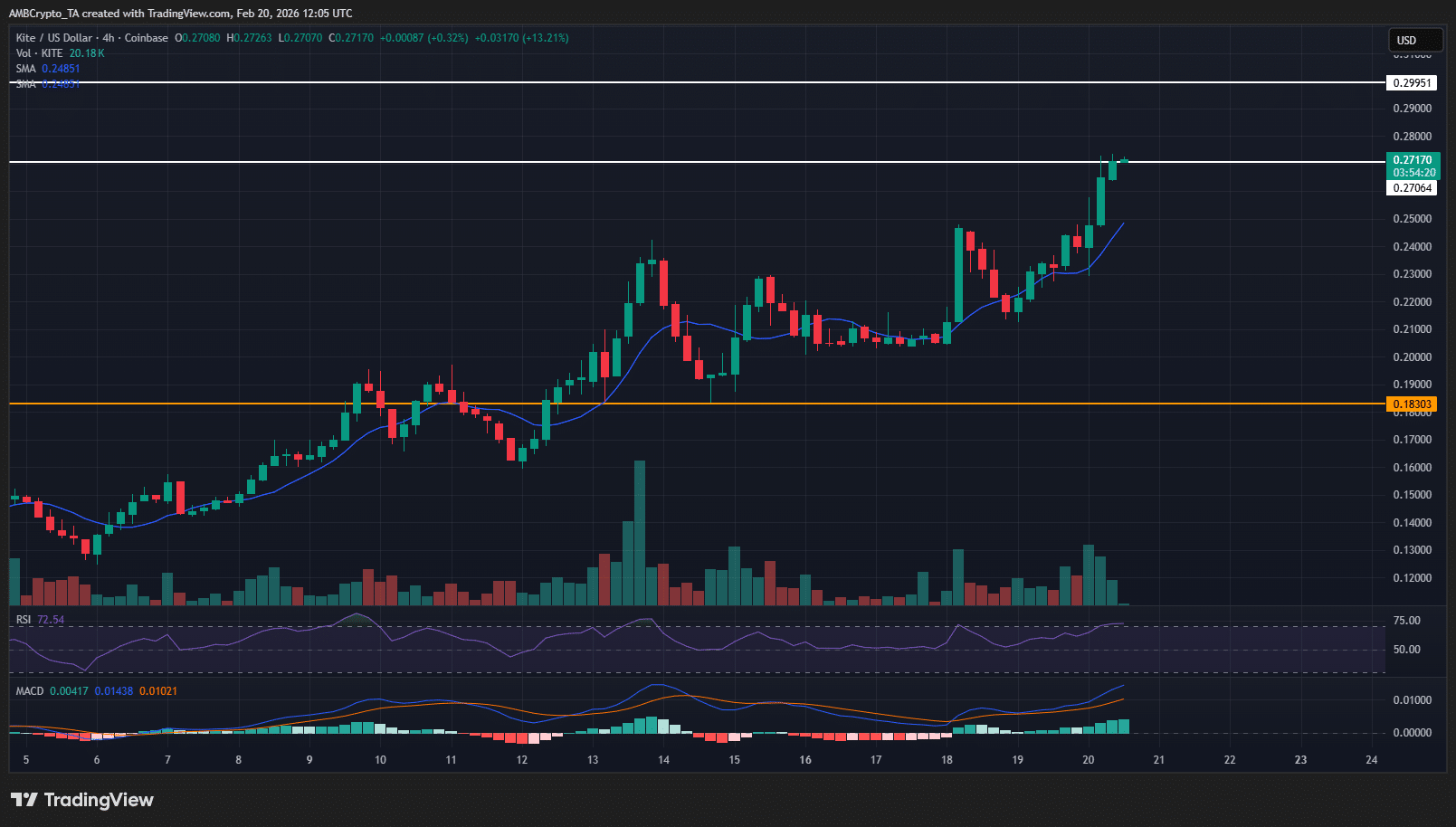Select the +13.21% change value

click(x=544, y=37)
